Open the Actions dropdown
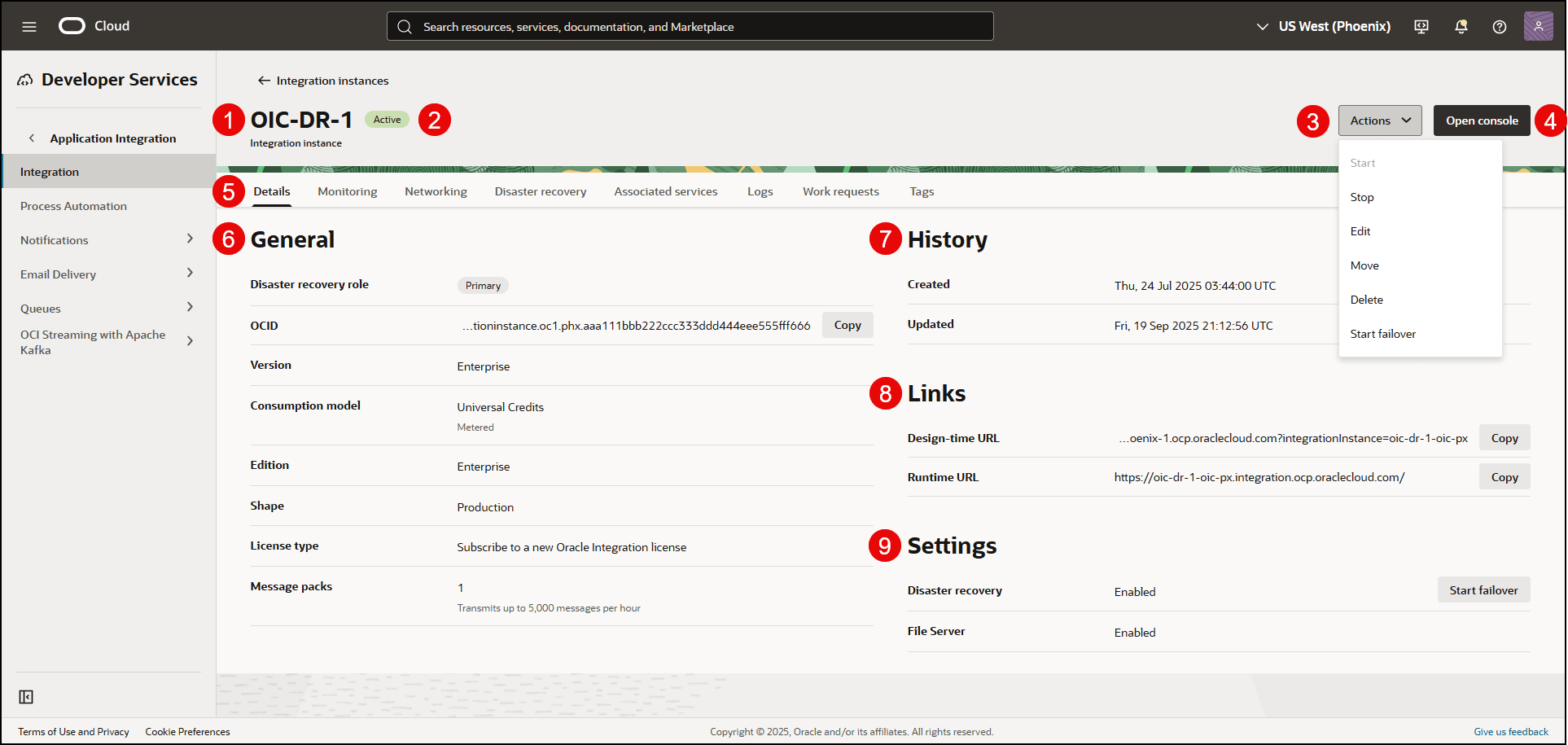This screenshot has width=1568, height=745. coord(1379,120)
